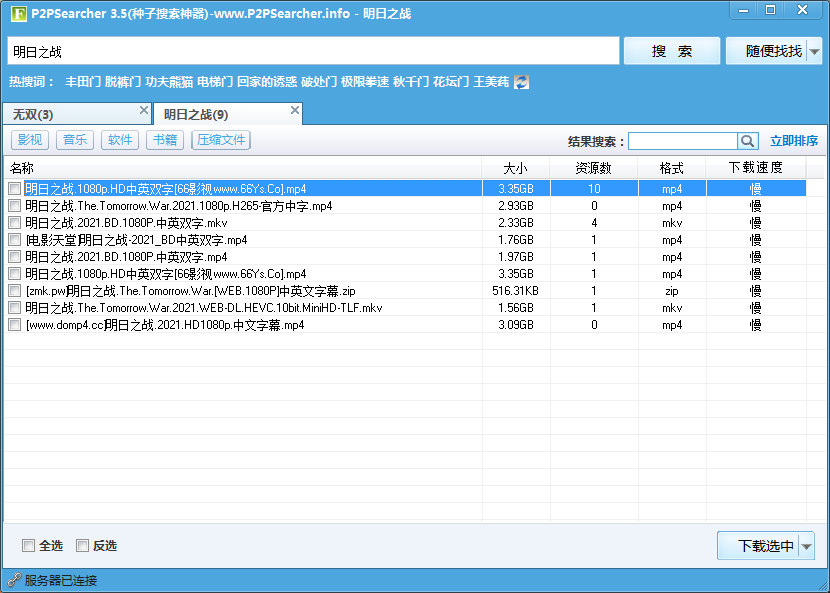Click hot word 回家的诱惑

coord(267,82)
